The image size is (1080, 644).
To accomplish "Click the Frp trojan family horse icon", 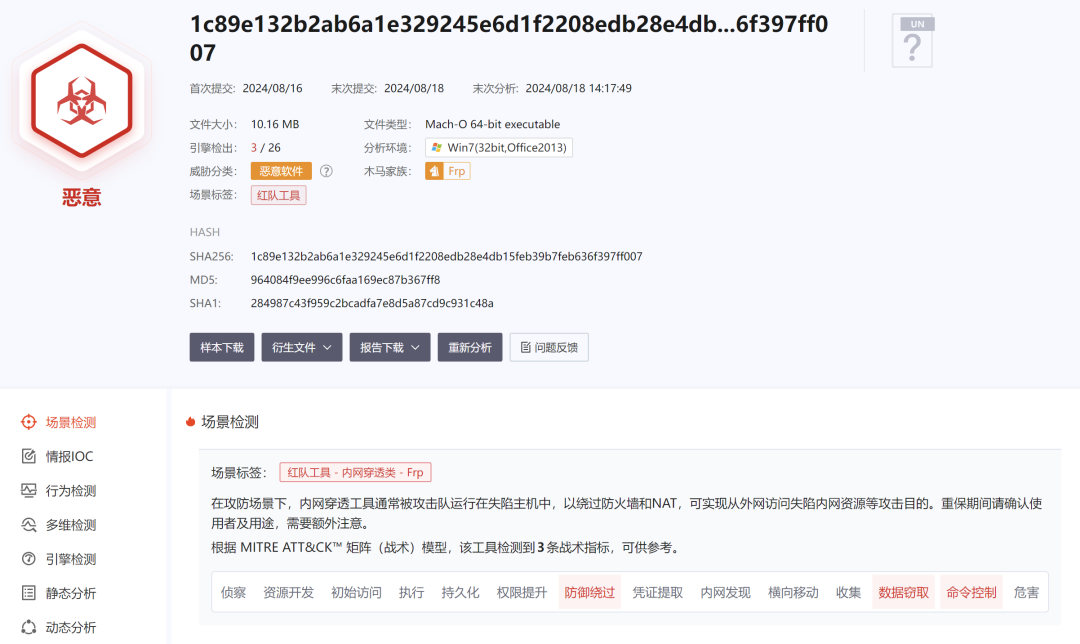I will pos(435,171).
